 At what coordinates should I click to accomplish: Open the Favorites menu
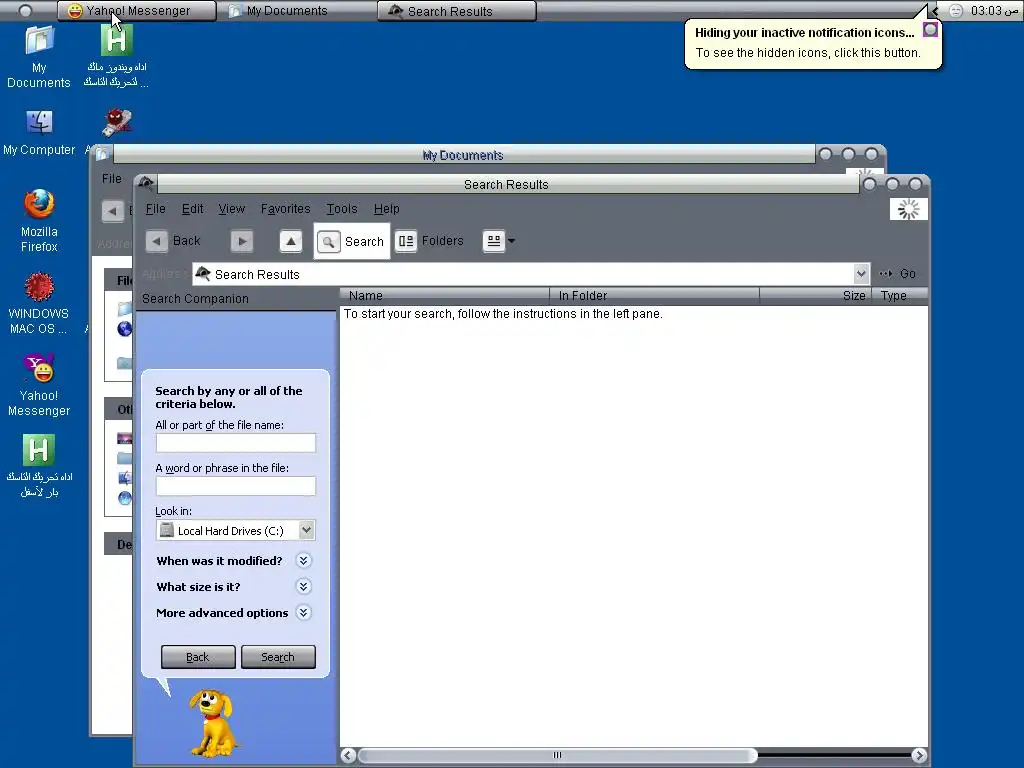click(285, 209)
